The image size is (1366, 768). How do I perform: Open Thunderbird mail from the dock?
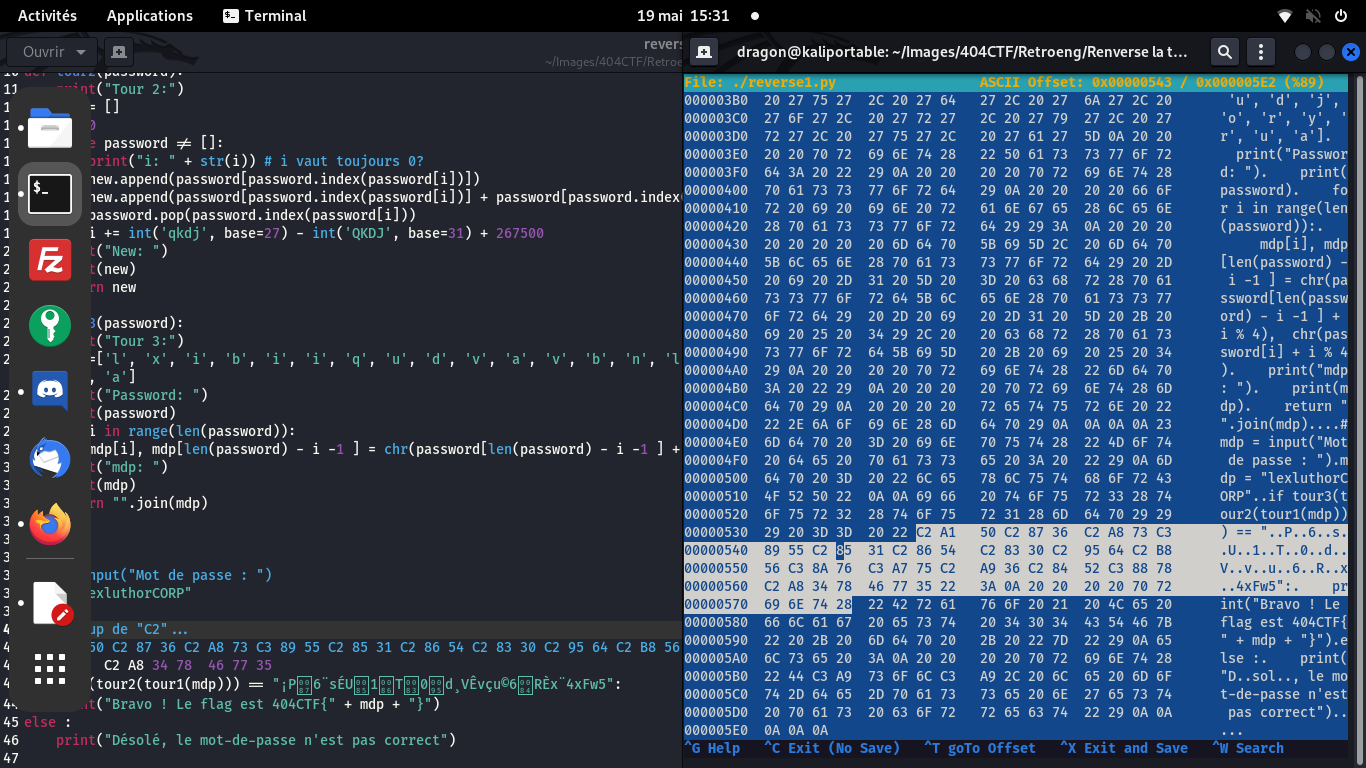(50, 458)
